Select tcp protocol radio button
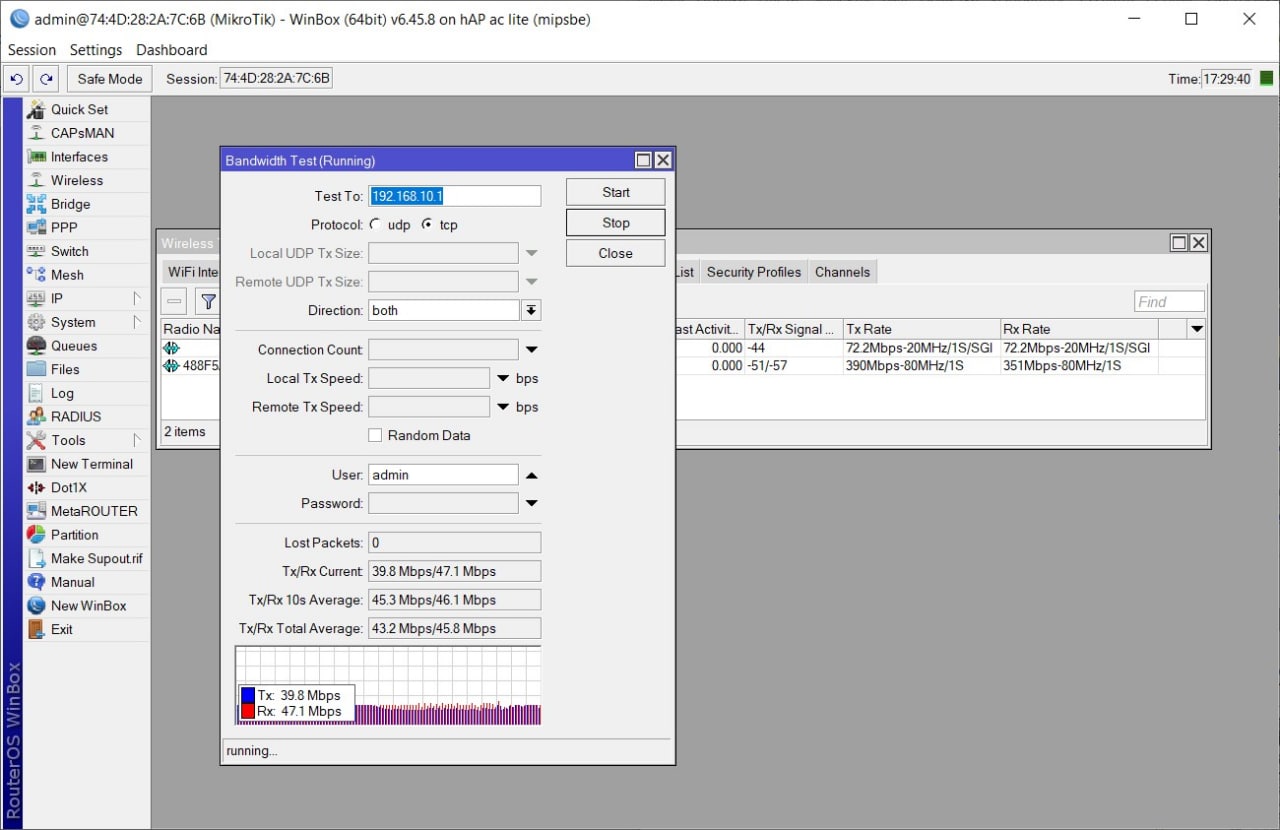 (x=427, y=225)
